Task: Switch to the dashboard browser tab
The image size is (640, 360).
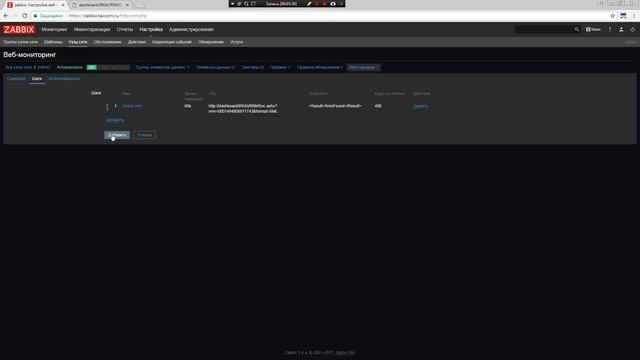Action: pyautogui.click(x=99, y=5)
